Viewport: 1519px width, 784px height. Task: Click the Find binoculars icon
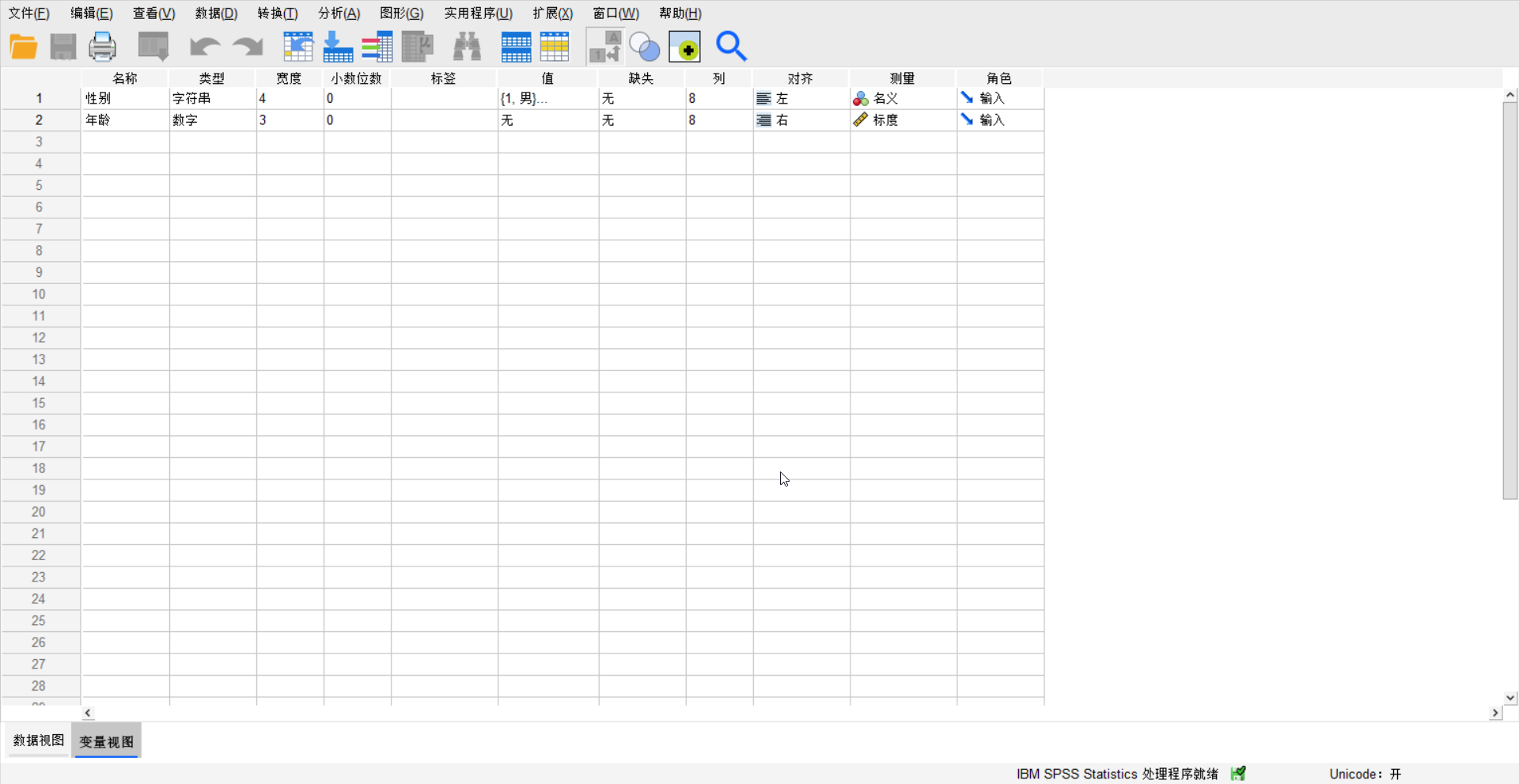coord(468,47)
